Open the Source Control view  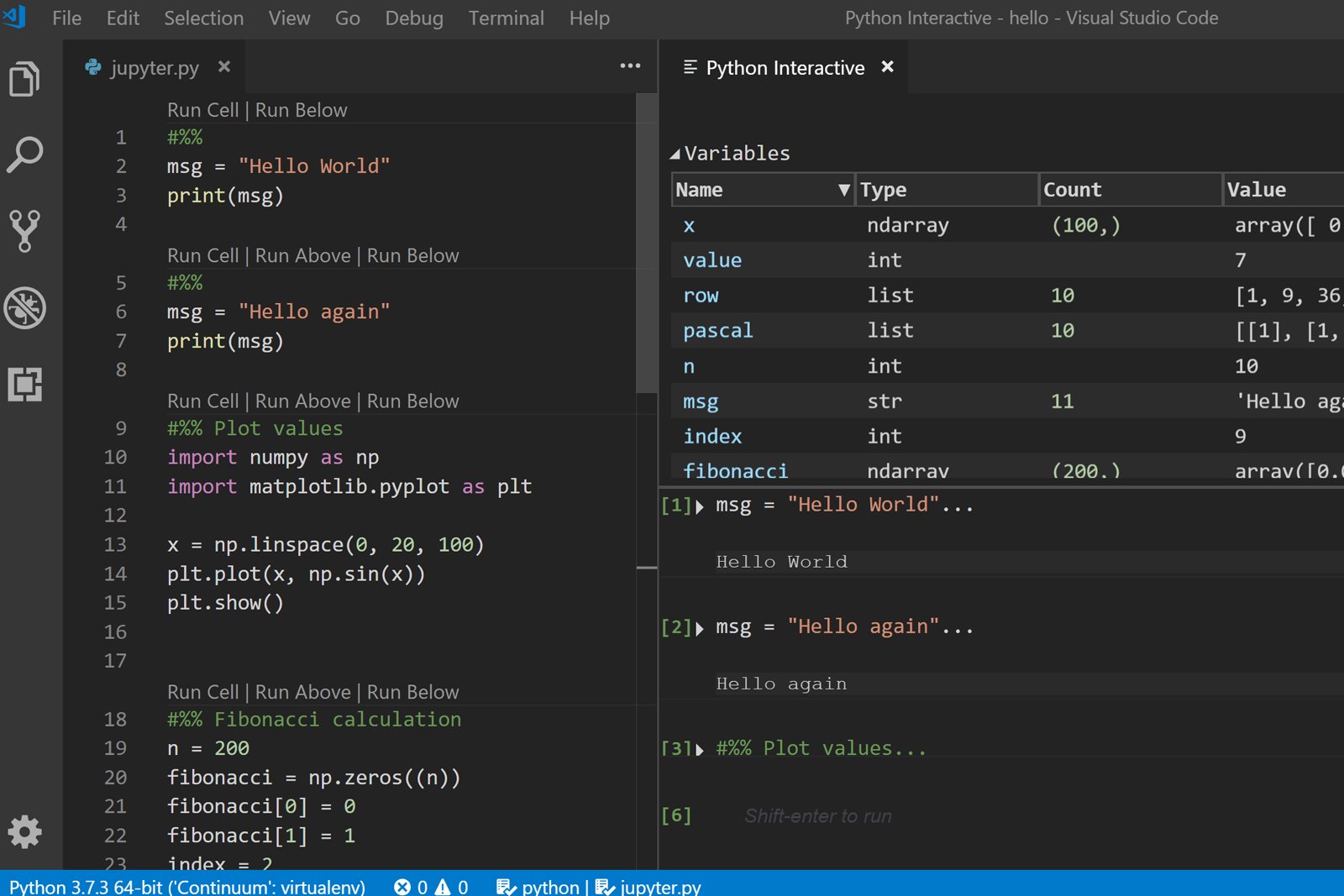(x=24, y=231)
